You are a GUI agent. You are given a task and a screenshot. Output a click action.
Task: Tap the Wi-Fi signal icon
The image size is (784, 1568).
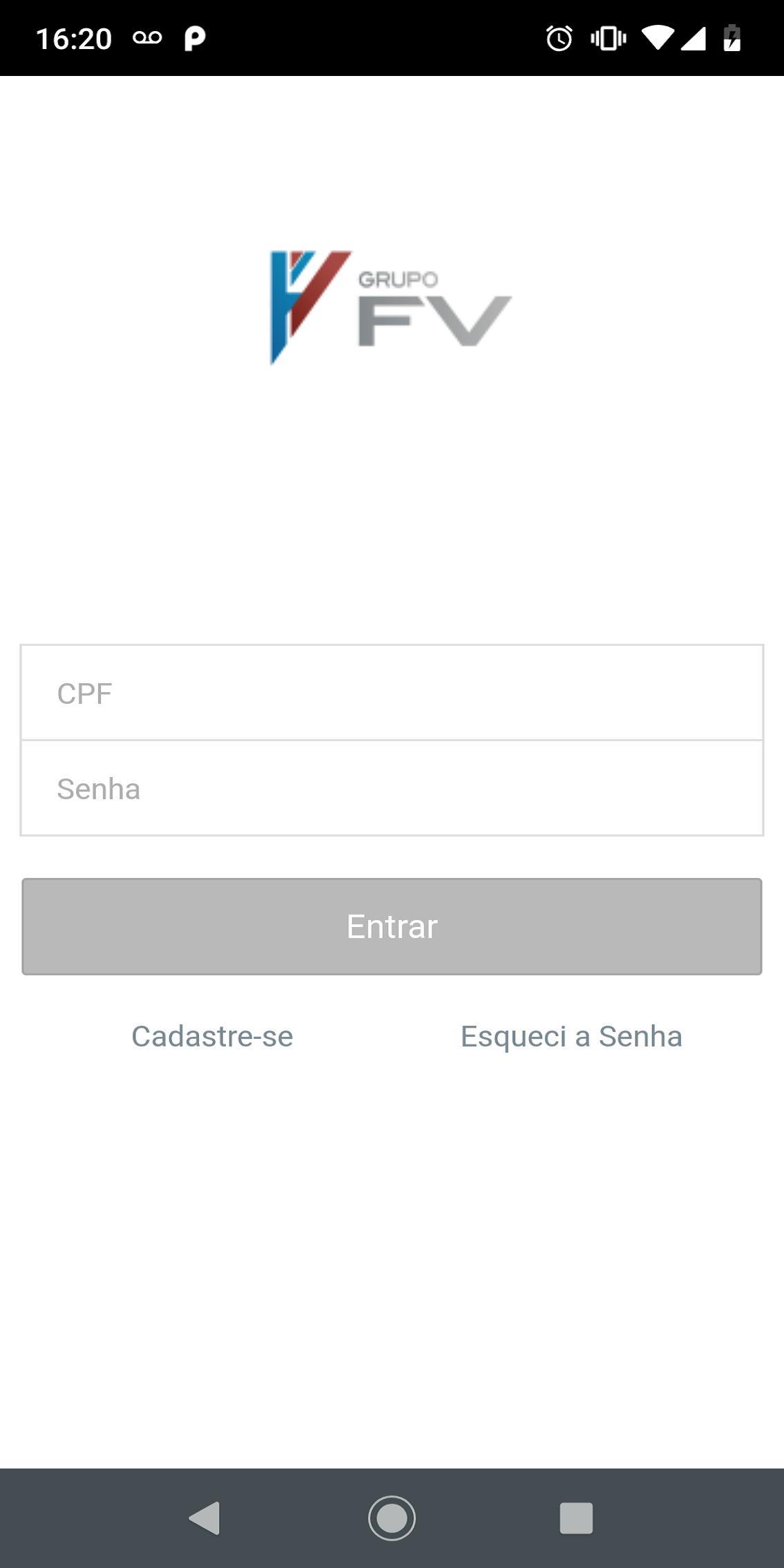coord(657,38)
